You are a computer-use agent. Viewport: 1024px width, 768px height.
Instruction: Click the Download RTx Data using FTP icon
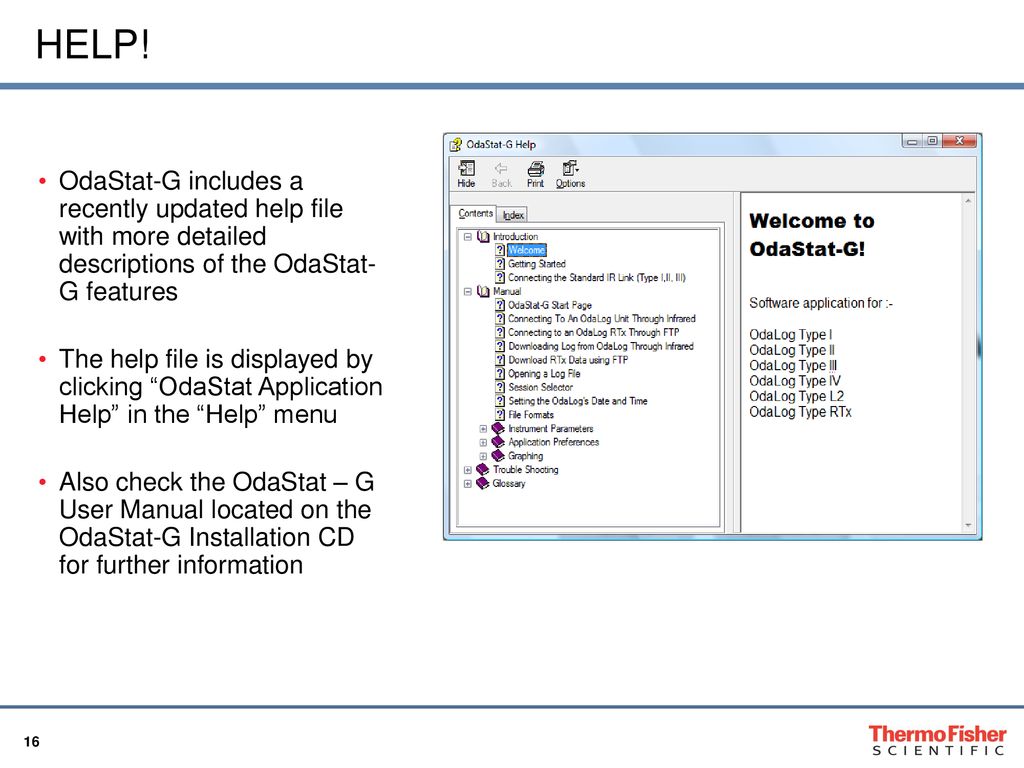click(500, 360)
